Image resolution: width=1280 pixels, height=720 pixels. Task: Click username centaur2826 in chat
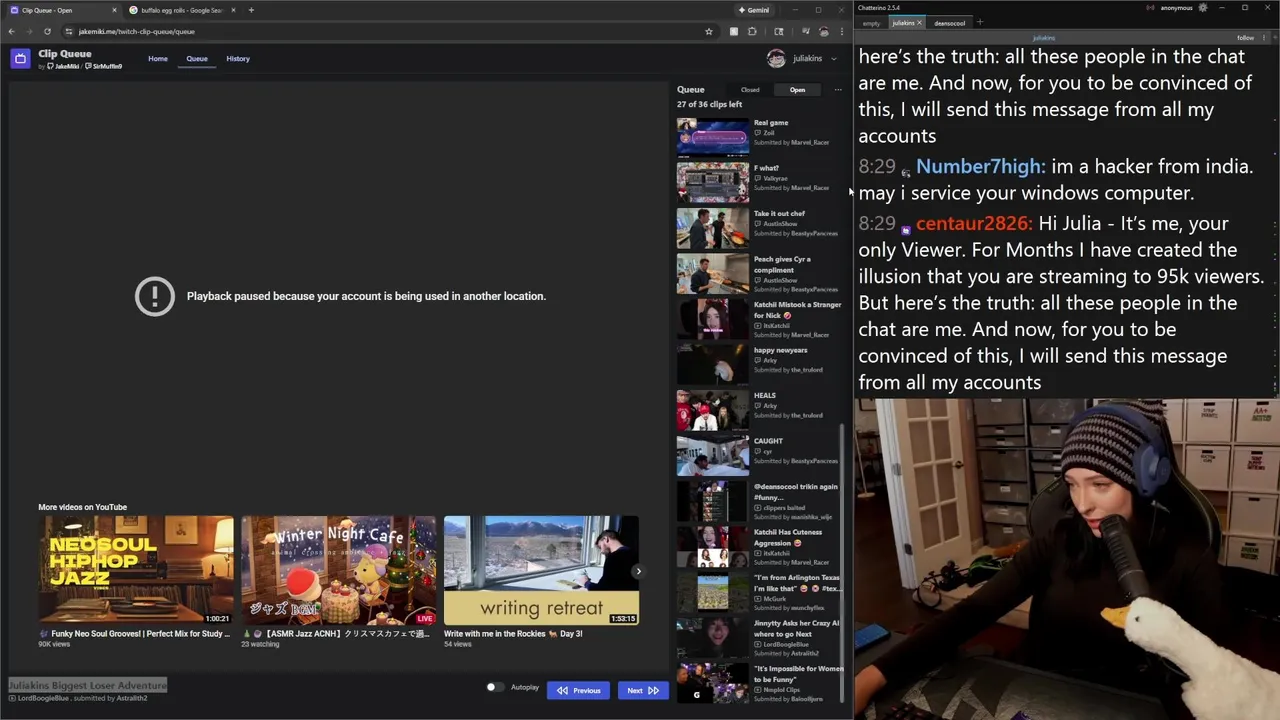(973, 224)
